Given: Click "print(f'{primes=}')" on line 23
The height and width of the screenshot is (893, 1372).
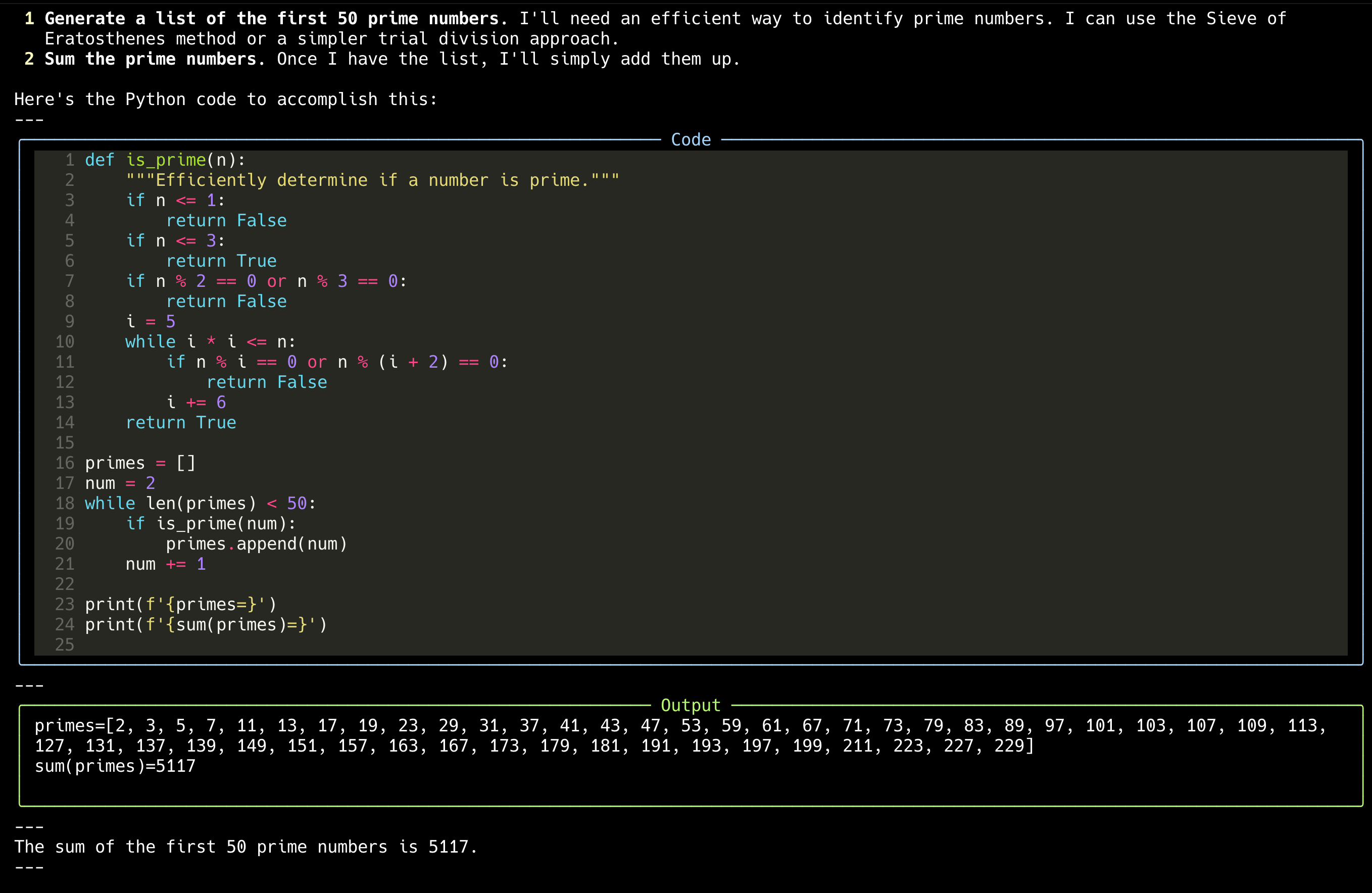Looking at the screenshot, I should click(180, 604).
